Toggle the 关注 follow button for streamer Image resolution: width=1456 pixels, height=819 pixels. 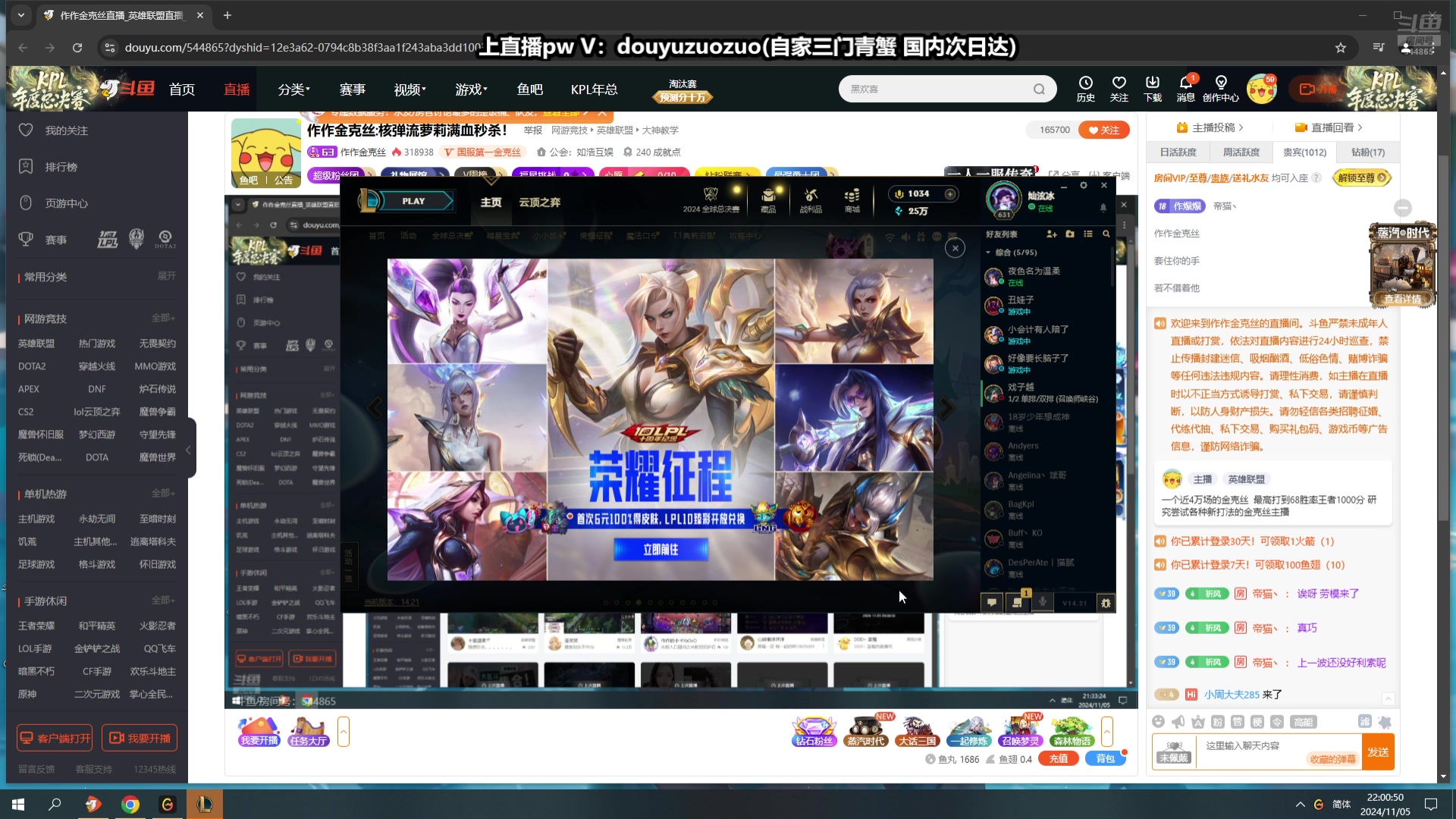(x=1103, y=130)
